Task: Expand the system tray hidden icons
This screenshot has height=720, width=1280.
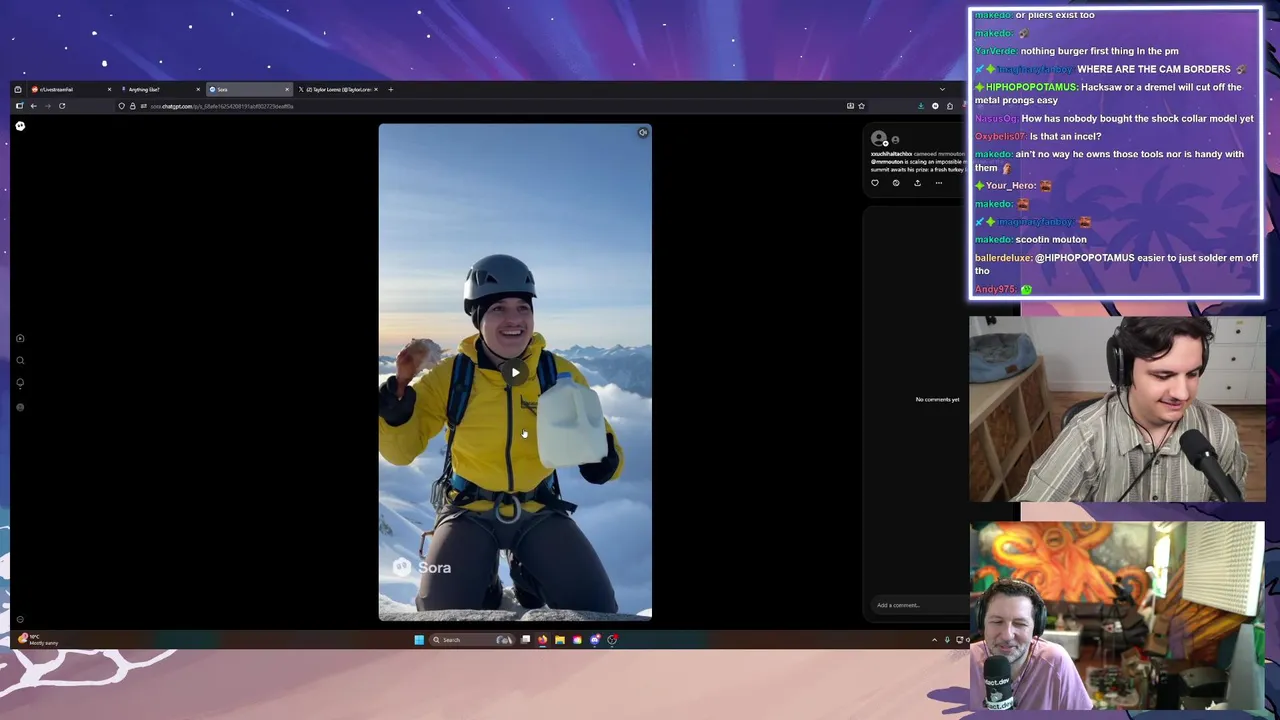Action: pyautogui.click(x=934, y=640)
